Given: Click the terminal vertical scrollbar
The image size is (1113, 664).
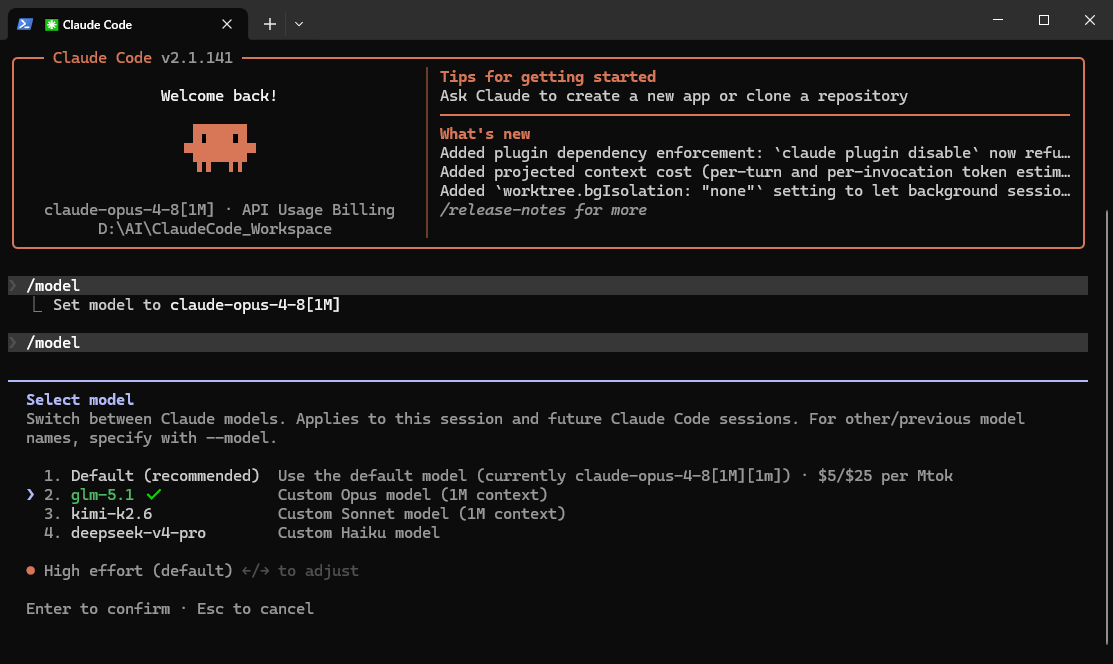Looking at the screenshot, I should click(1107, 426).
